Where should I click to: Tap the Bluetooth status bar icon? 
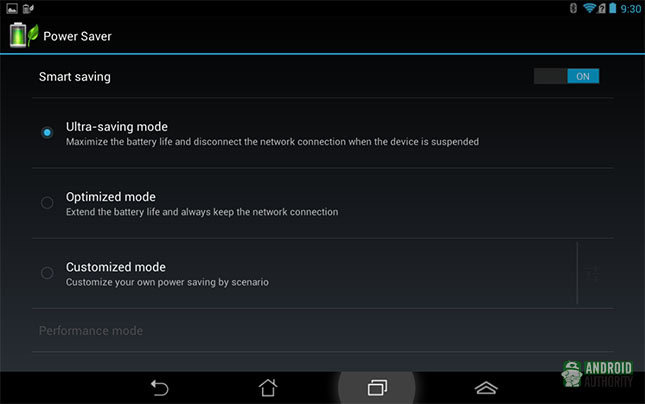click(x=573, y=8)
